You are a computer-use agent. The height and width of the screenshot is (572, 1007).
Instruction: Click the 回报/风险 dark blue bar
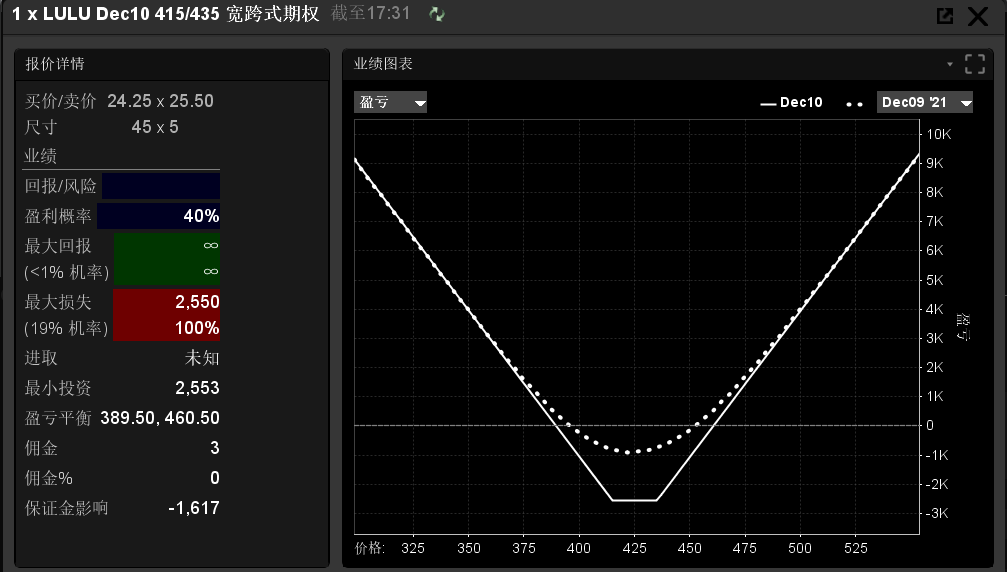point(161,186)
